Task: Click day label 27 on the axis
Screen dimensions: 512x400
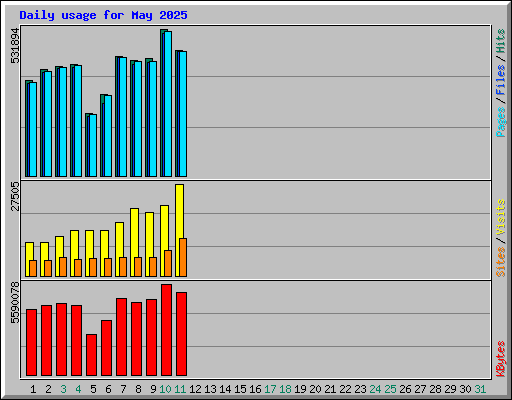Action: [x=420, y=389]
